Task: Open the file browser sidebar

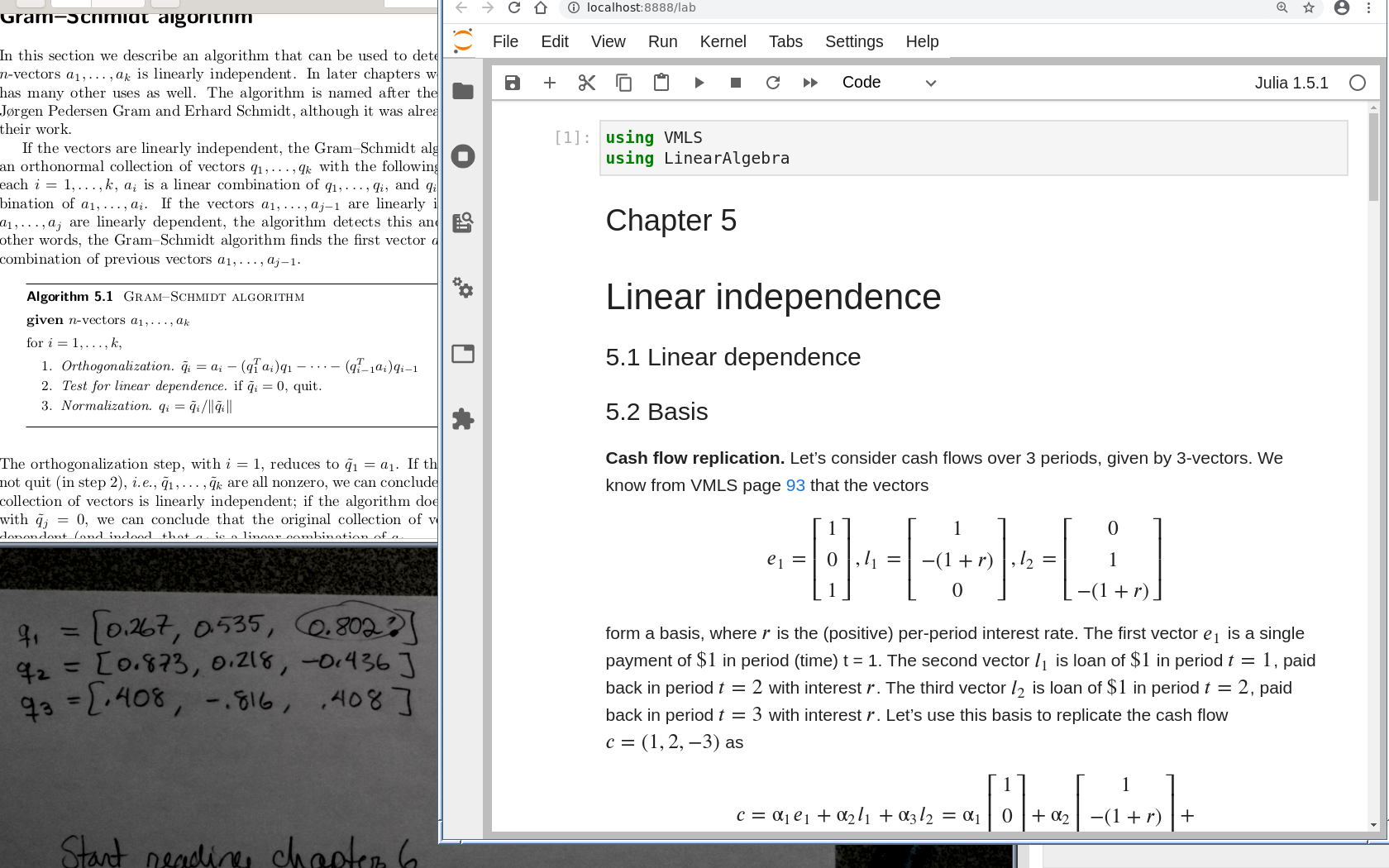Action: pos(463,91)
